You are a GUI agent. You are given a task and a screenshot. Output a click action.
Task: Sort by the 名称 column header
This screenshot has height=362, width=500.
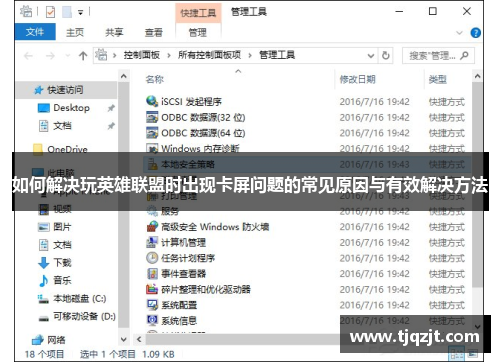pyautogui.click(x=155, y=79)
